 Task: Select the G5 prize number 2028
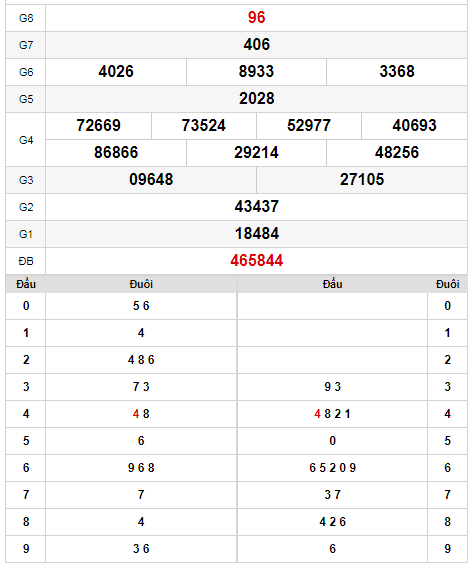[x=256, y=99]
